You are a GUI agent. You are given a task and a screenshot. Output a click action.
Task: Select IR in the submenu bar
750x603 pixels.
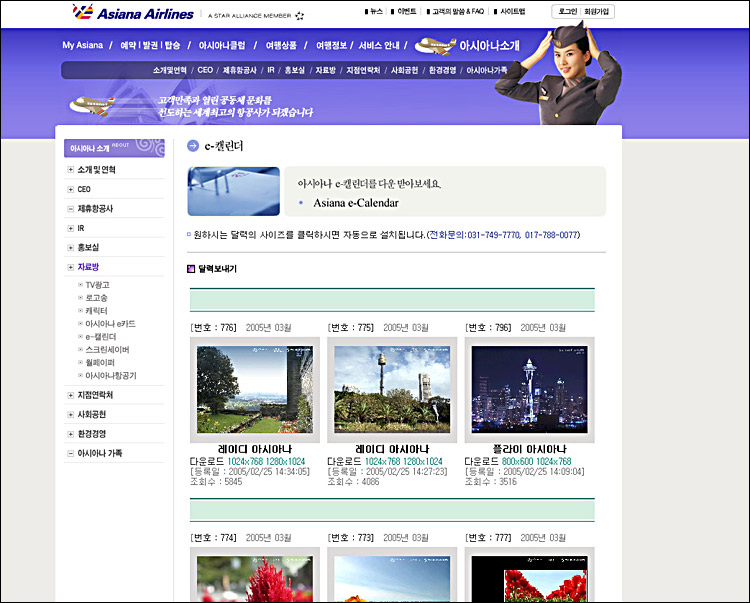coord(271,70)
